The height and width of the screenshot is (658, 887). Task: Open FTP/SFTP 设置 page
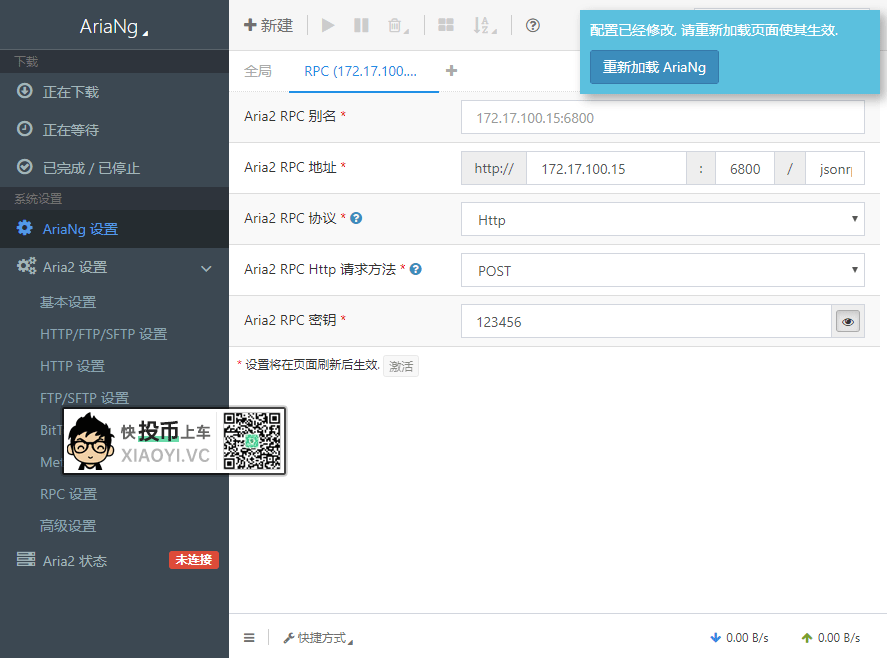[x=84, y=398]
